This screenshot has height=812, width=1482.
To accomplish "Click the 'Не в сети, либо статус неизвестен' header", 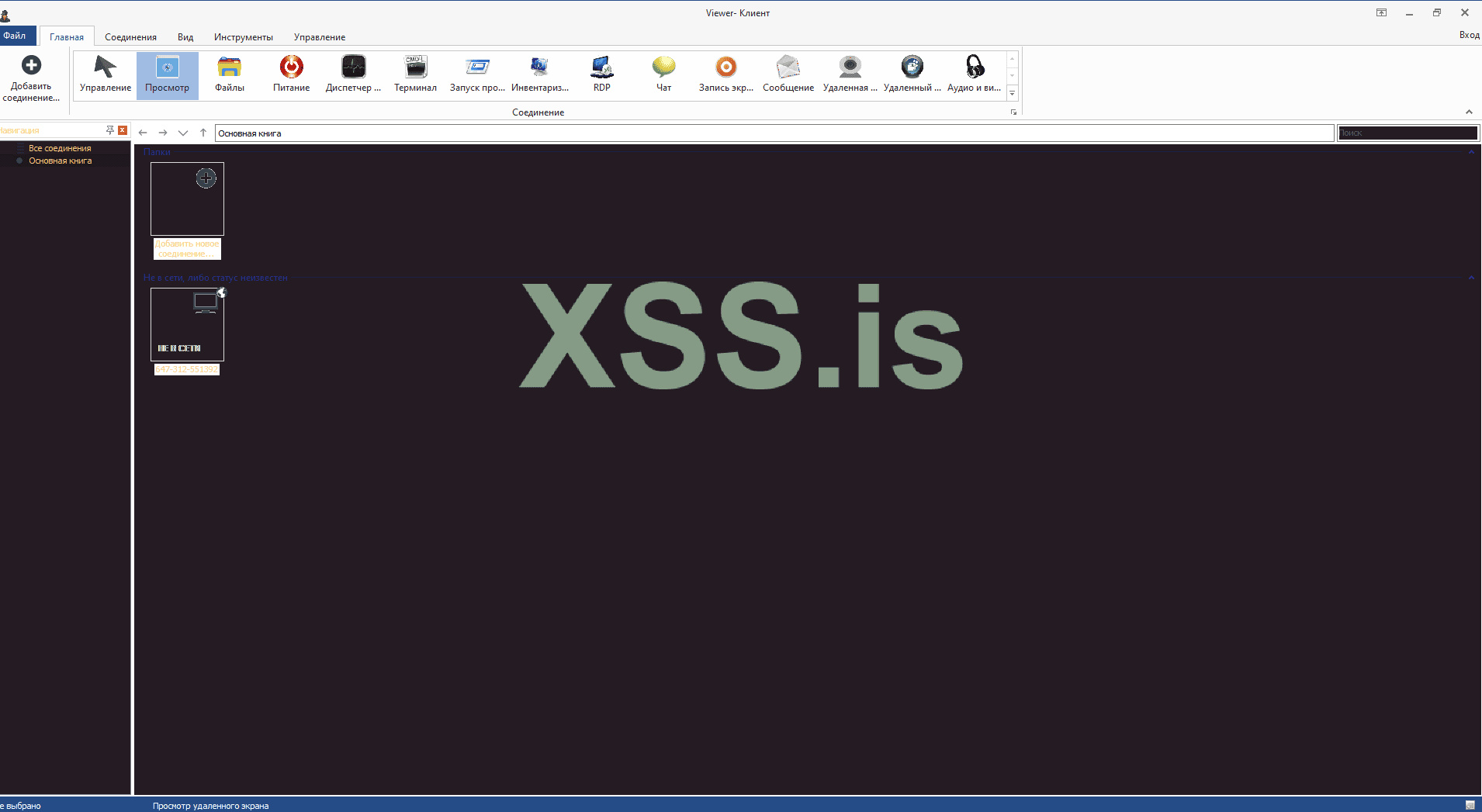I will tap(215, 278).
